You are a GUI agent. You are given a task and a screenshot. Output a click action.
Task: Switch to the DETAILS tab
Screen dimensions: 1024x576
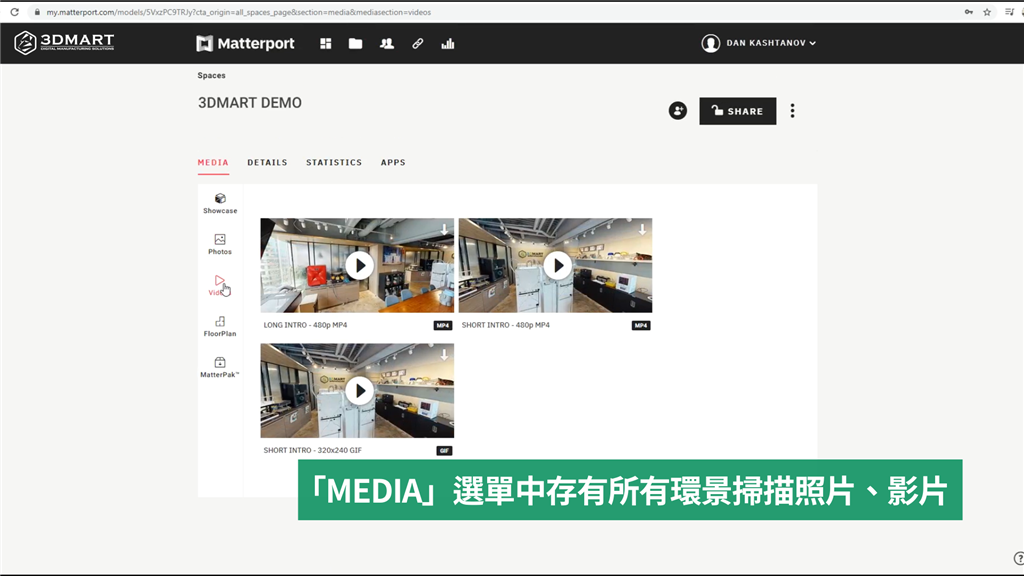(x=267, y=163)
